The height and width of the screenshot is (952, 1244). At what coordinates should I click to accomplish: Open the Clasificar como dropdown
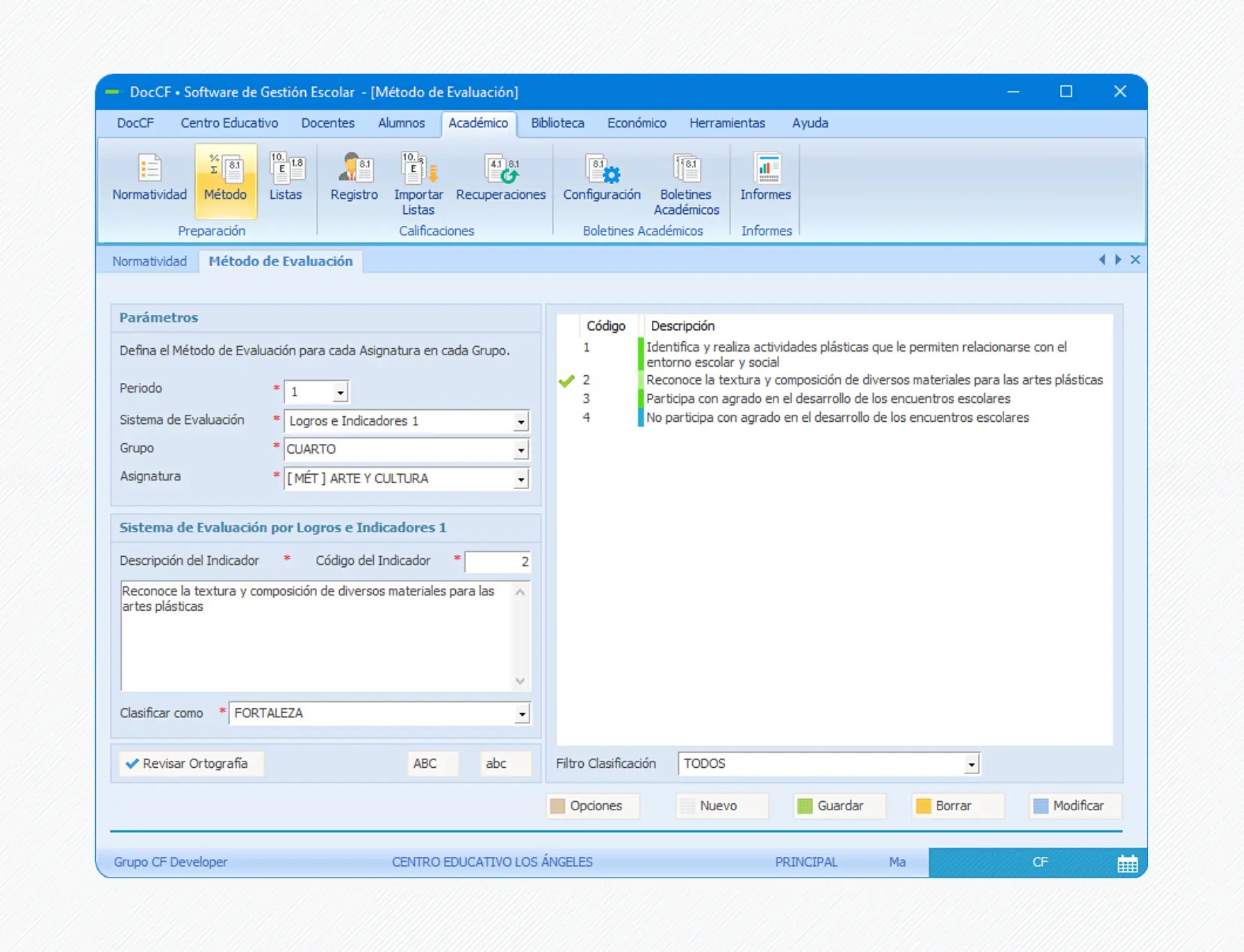tap(521, 714)
